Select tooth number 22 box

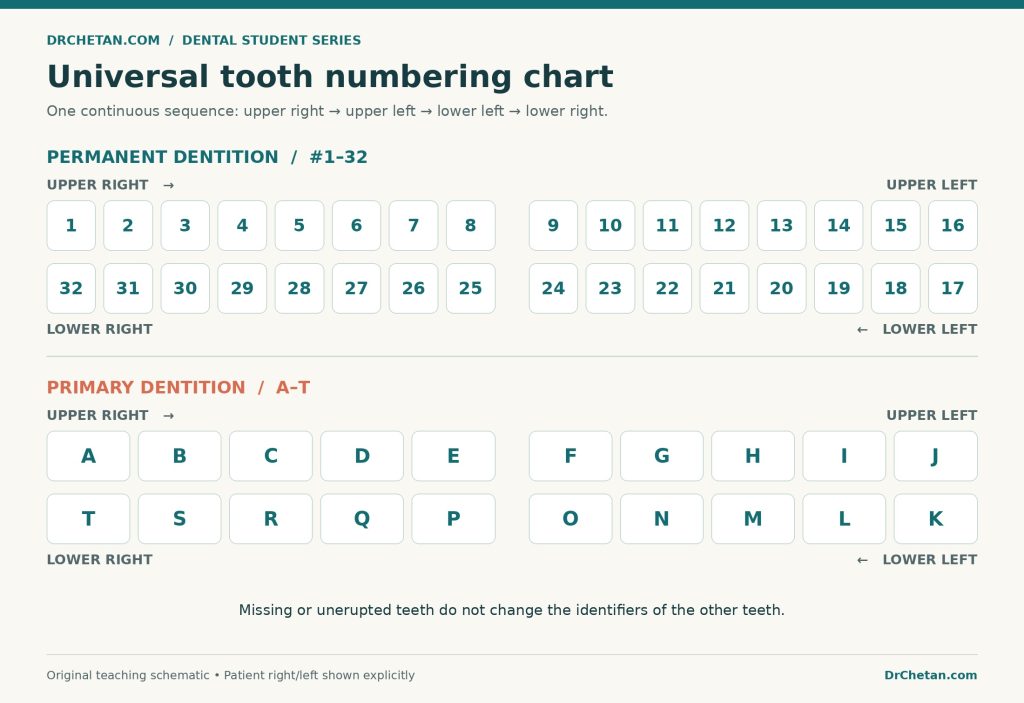(x=667, y=288)
